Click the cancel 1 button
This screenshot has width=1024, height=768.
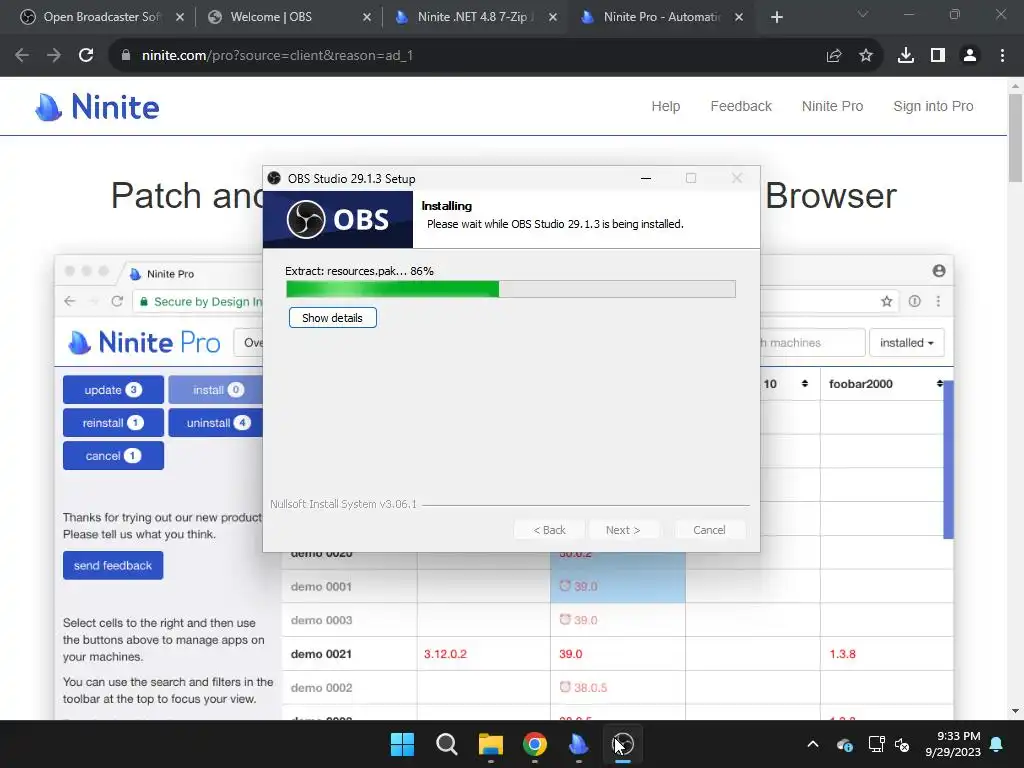pyautogui.click(x=113, y=456)
